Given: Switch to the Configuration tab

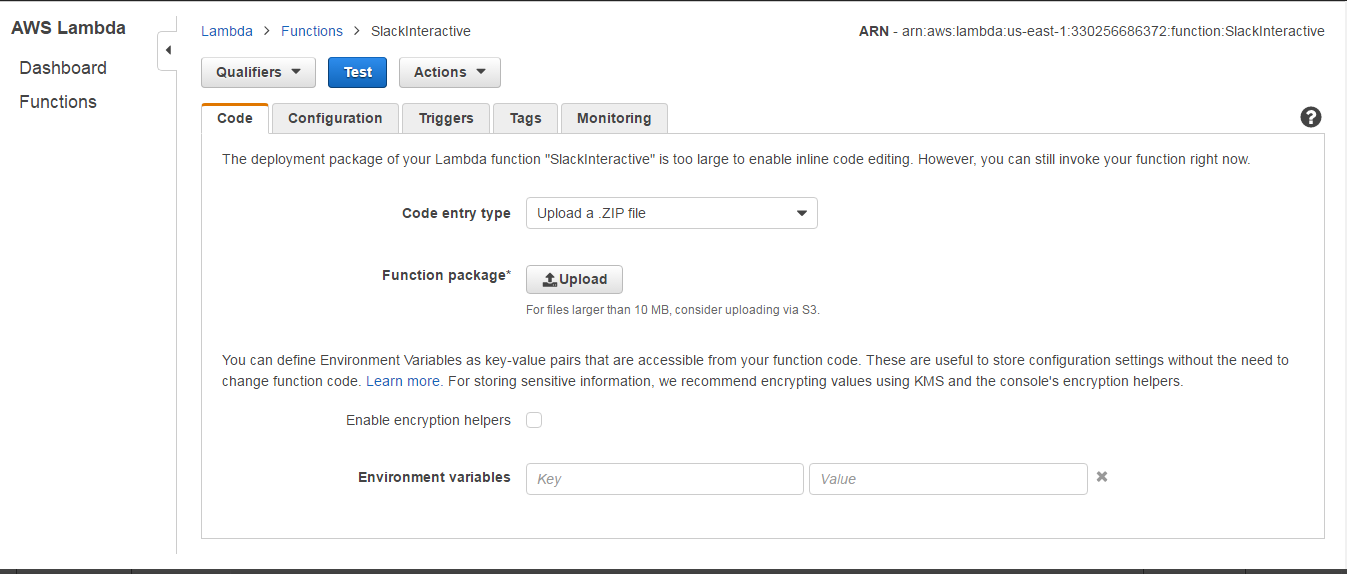Looking at the screenshot, I should coord(335,118).
